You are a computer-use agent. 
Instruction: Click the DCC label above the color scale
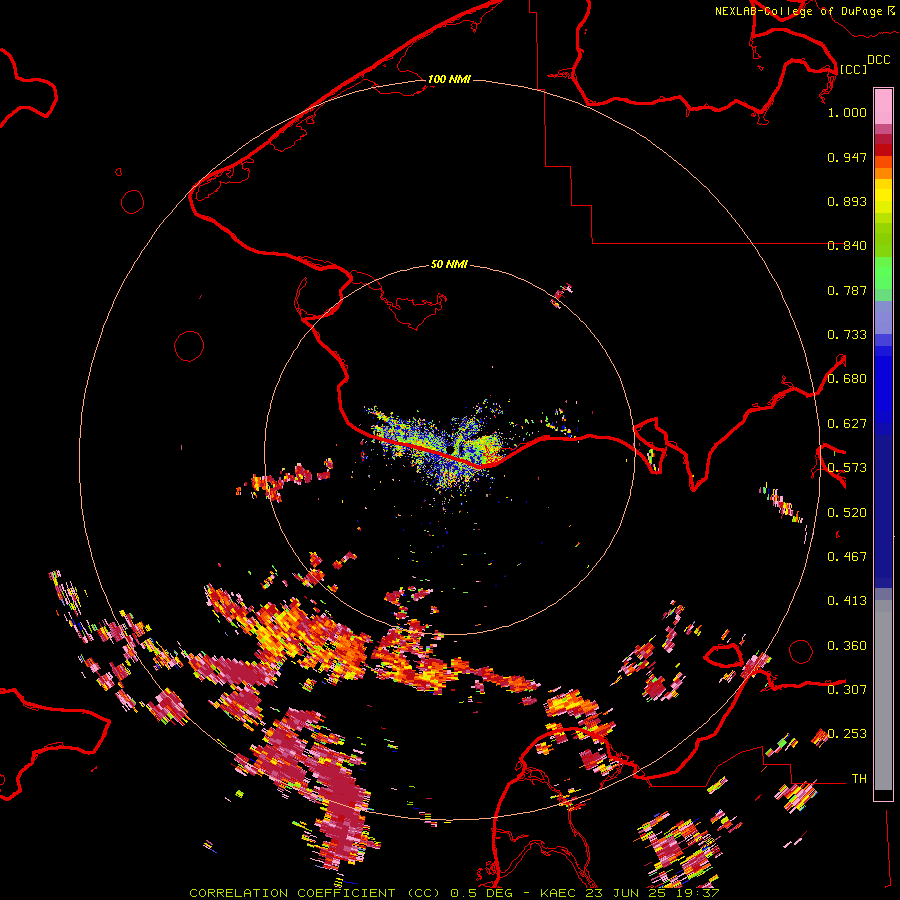[878, 60]
